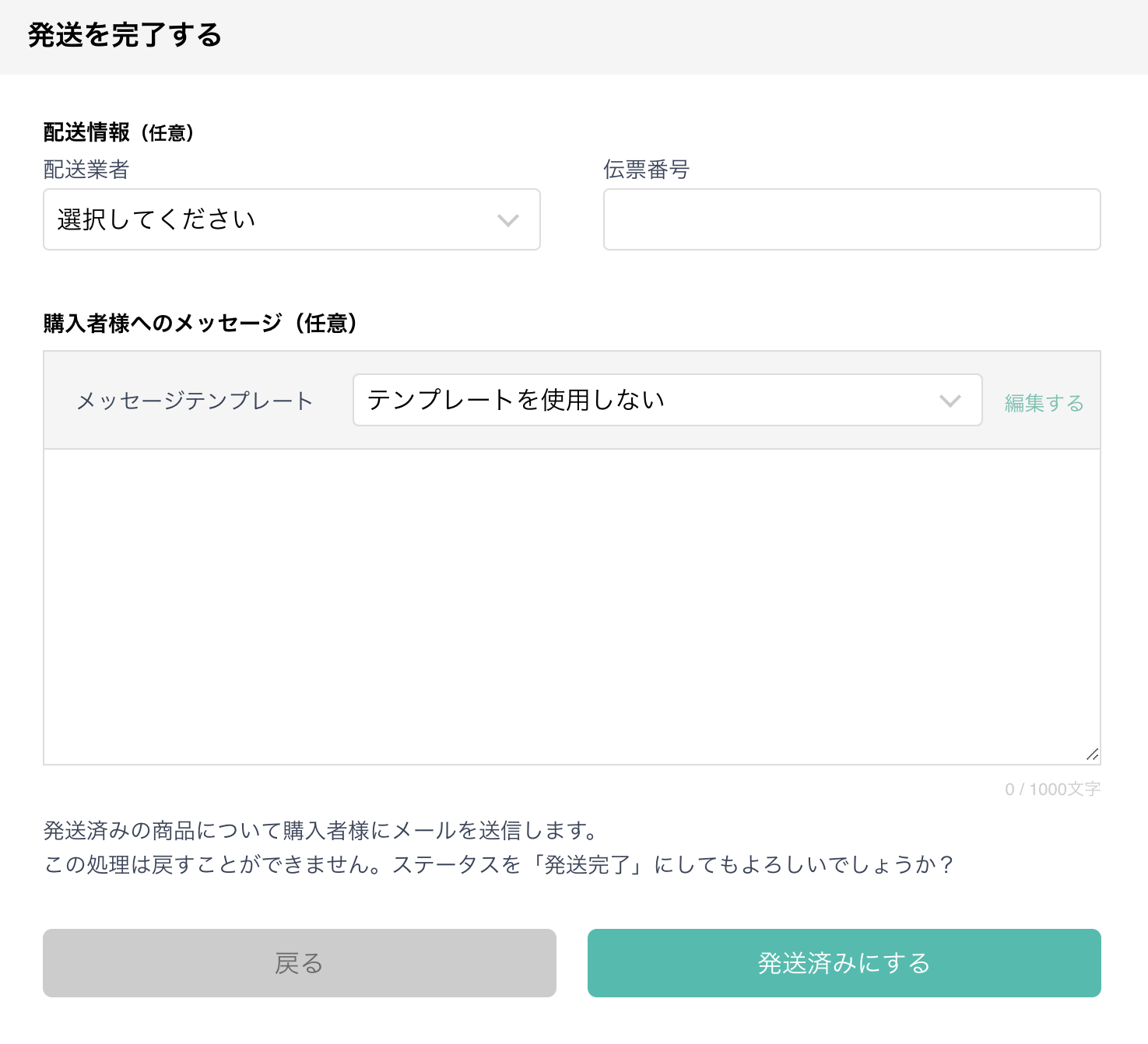
Task: Click the 発送済みの商品について notice line
Action: (321, 830)
